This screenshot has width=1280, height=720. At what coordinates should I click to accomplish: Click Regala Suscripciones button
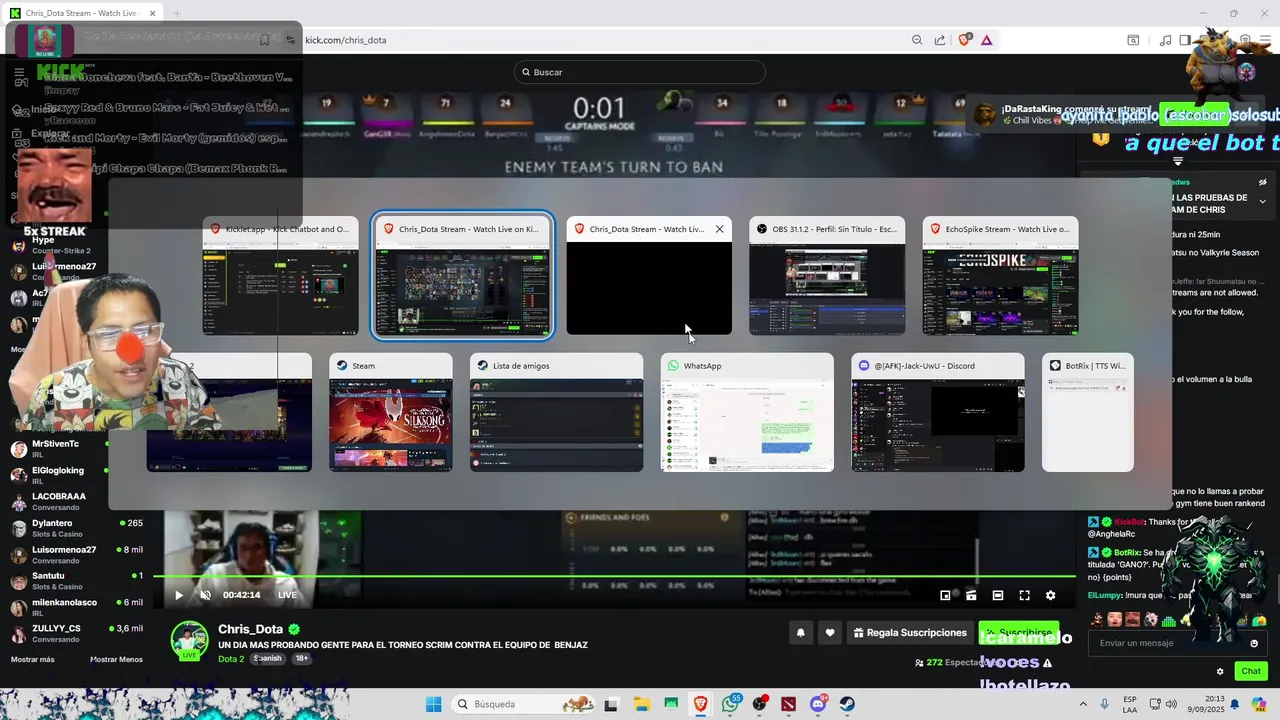pos(910,633)
